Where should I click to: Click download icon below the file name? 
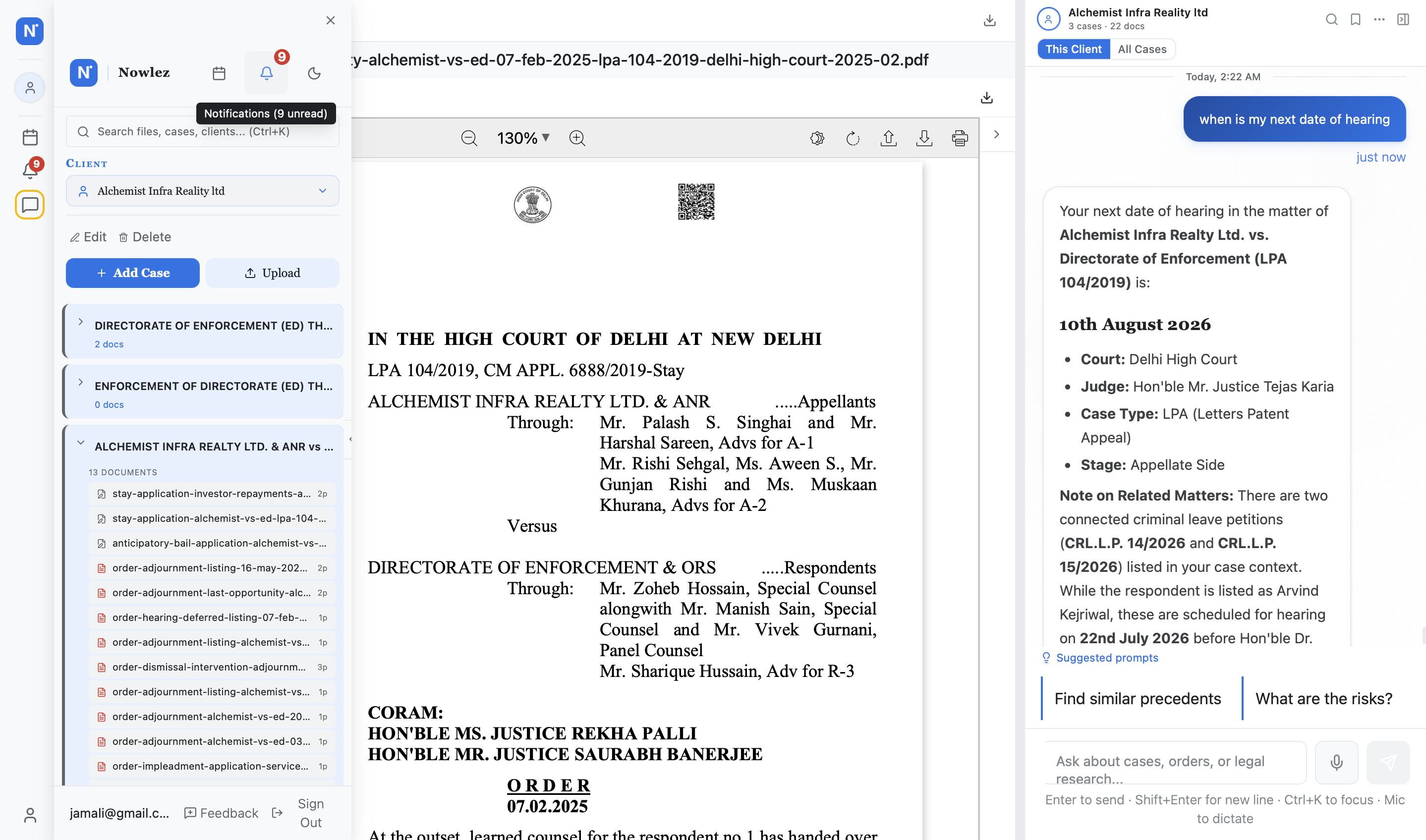(x=987, y=98)
